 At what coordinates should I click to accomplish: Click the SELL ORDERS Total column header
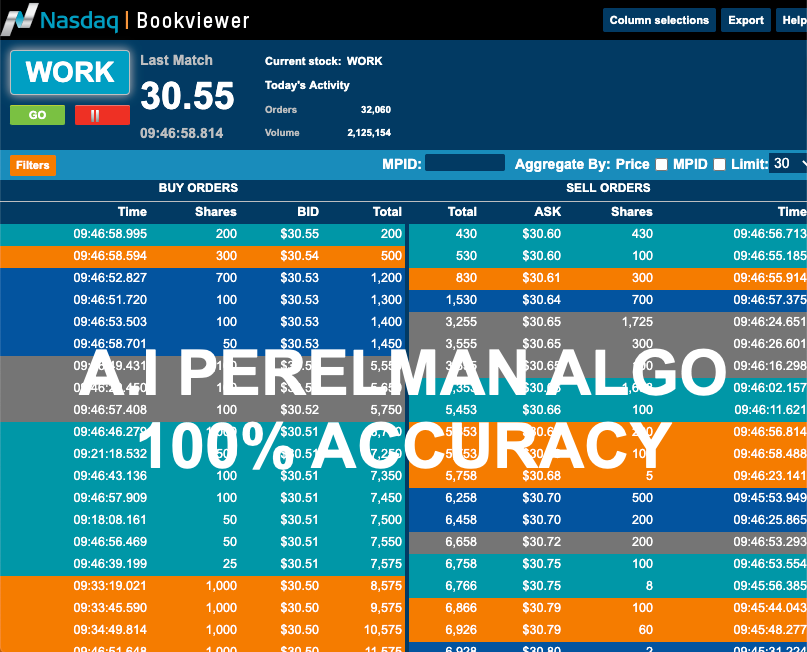coord(462,212)
